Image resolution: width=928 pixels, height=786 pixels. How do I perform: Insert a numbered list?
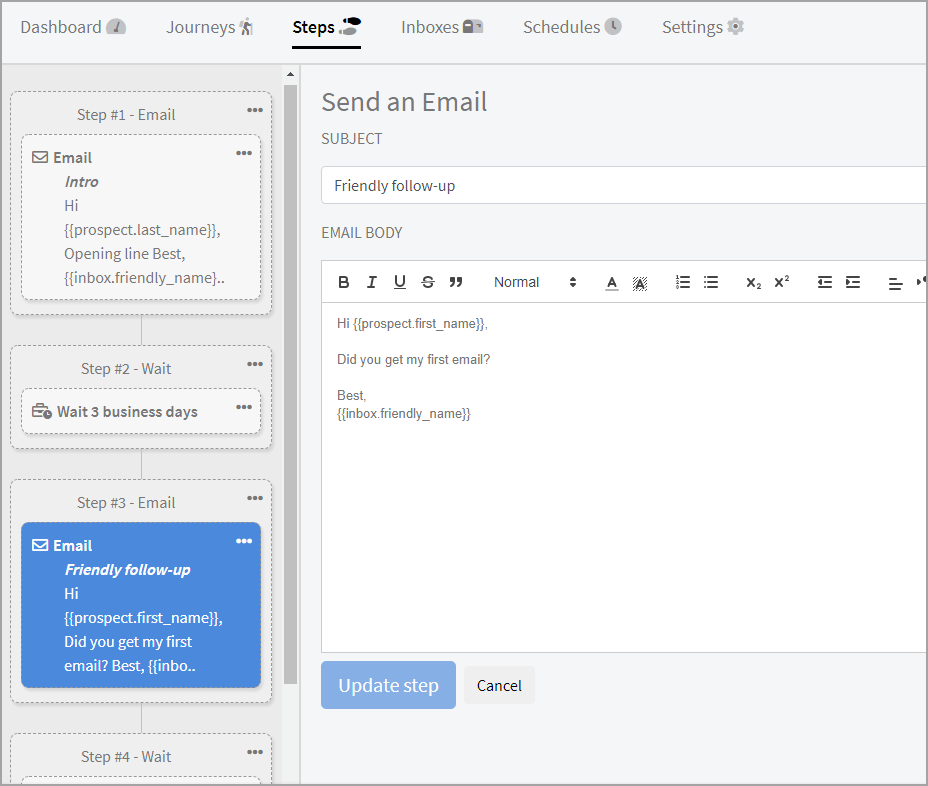tap(683, 282)
